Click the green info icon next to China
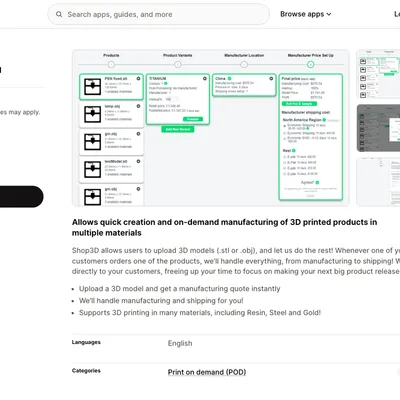Image resolution: width=400 pixels, height=400 pixels. [229, 79]
